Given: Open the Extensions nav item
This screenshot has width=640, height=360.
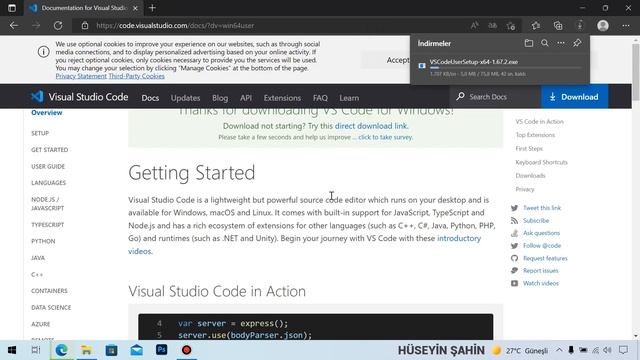Looking at the screenshot, I should [x=282, y=98].
